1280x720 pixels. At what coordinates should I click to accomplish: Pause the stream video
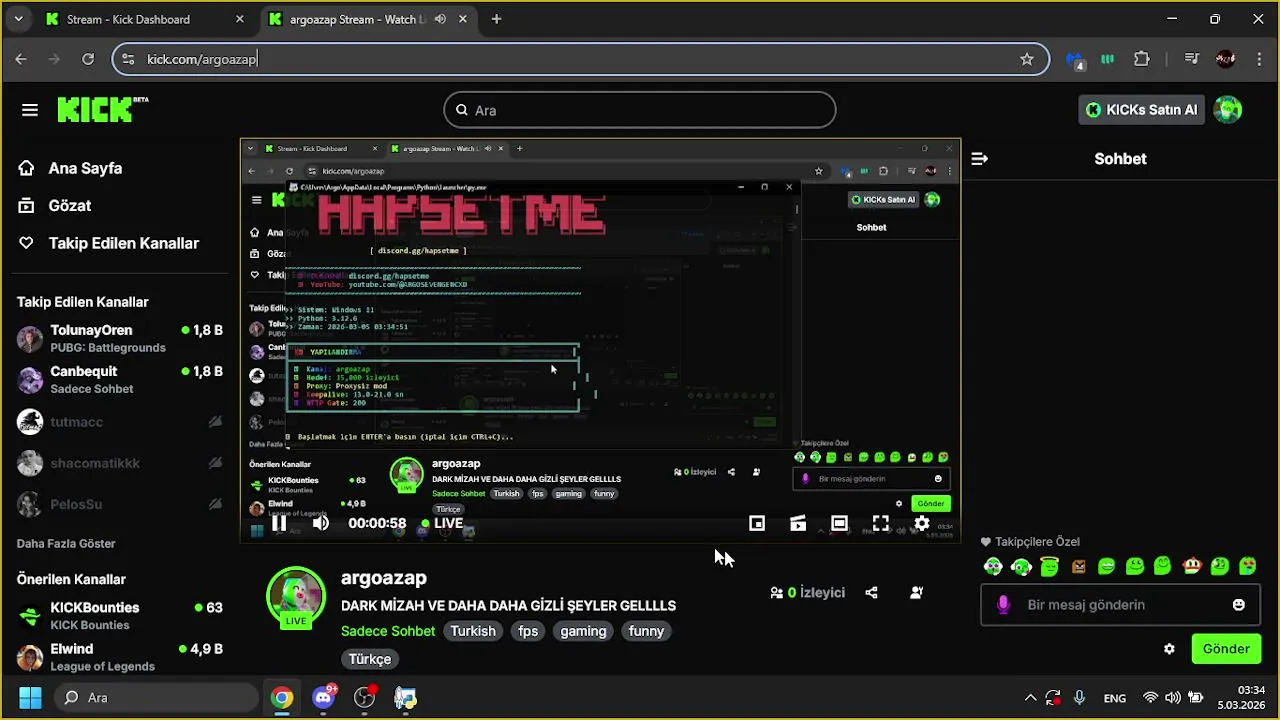point(279,523)
